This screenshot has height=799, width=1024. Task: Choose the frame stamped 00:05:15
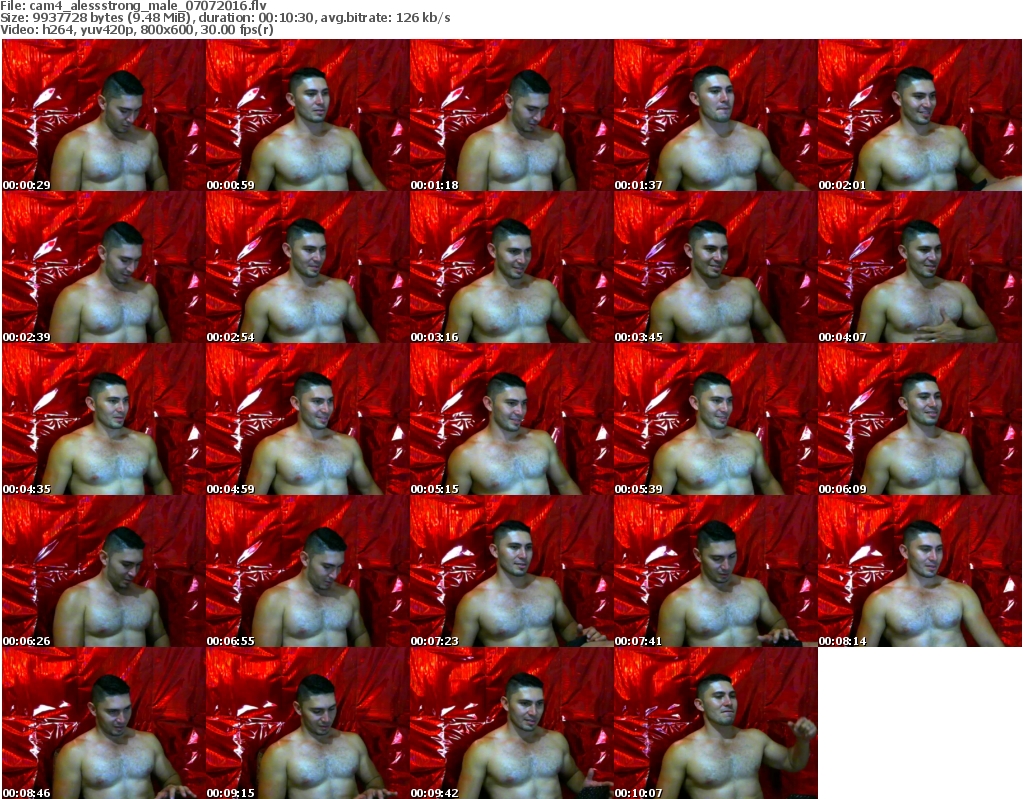point(511,419)
